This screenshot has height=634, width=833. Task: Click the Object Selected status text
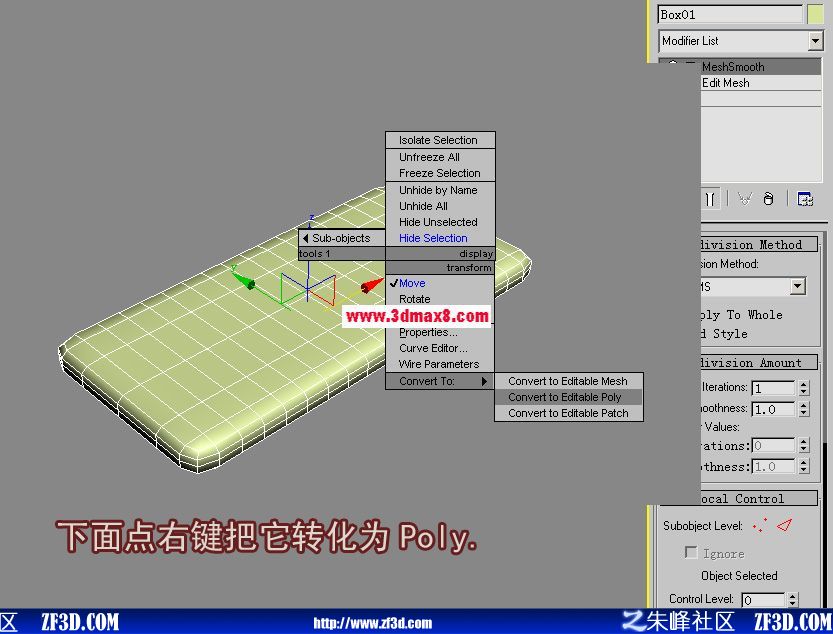point(739,576)
